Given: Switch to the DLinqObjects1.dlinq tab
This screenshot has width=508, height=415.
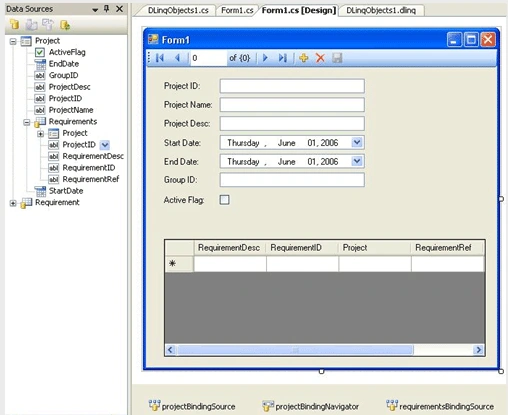Looking at the screenshot, I should click(x=381, y=10).
